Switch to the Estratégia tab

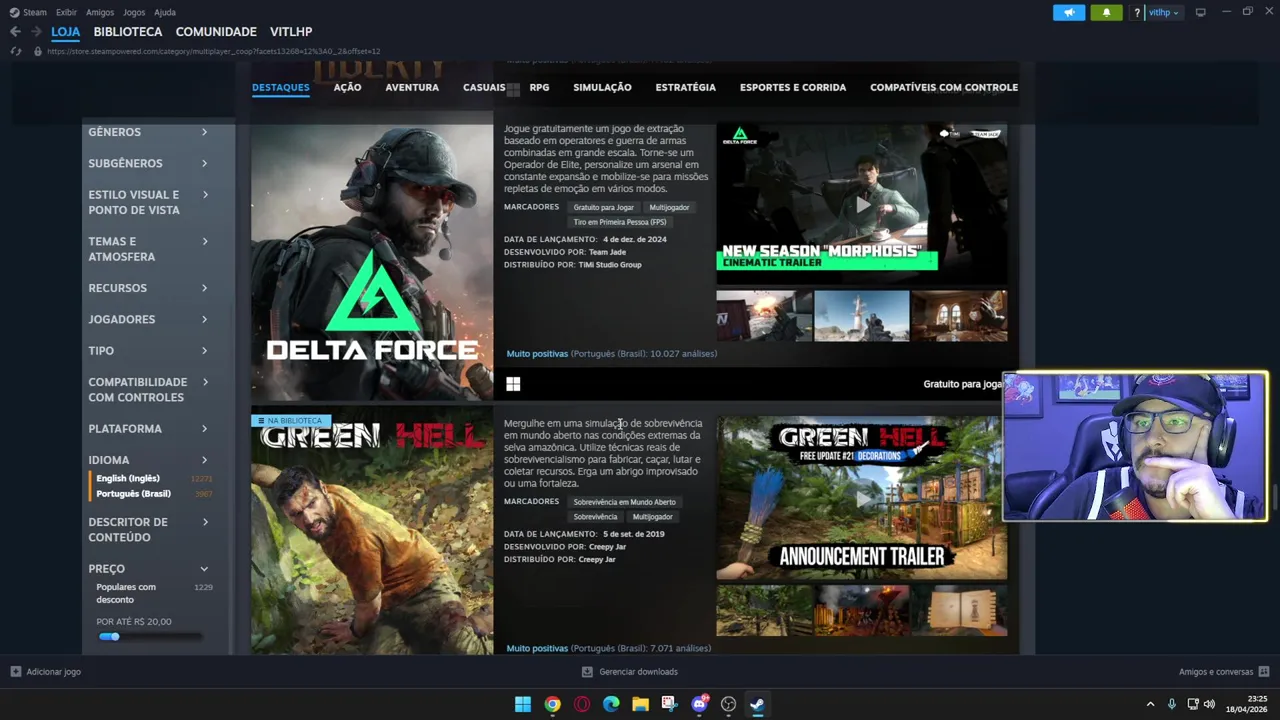(x=685, y=87)
